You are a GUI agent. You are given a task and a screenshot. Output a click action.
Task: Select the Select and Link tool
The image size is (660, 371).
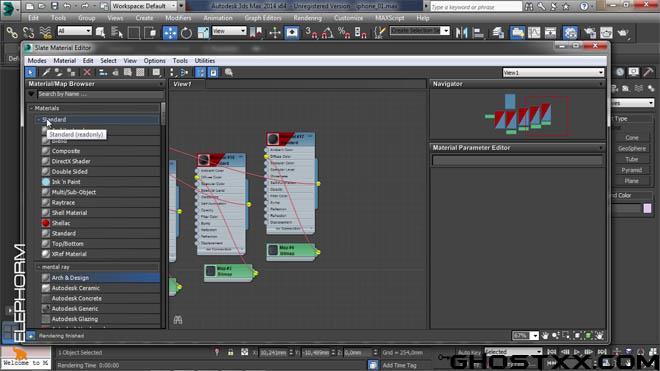(12, 32)
